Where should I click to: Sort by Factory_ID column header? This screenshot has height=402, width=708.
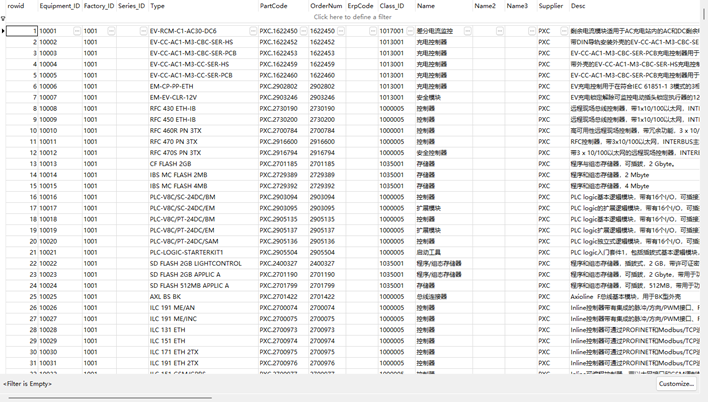99,6
